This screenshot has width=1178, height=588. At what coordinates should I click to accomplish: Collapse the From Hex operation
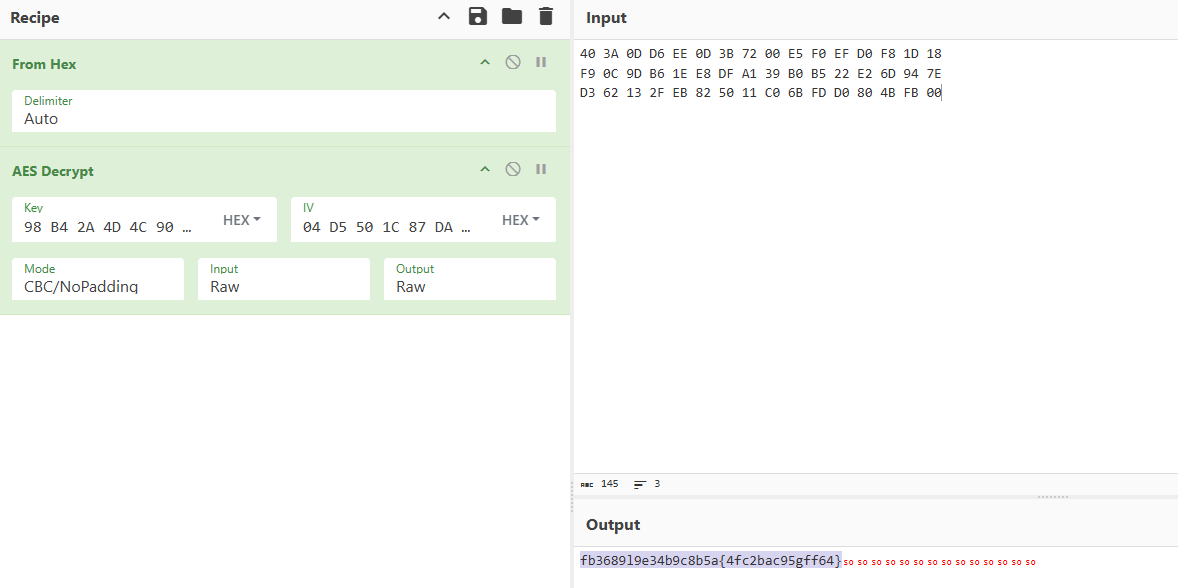(485, 62)
